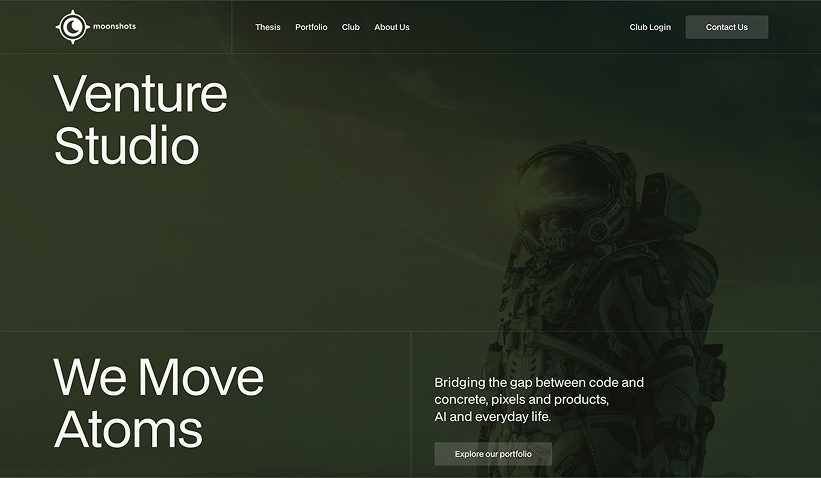Click the word Venture in the heading

(140, 94)
